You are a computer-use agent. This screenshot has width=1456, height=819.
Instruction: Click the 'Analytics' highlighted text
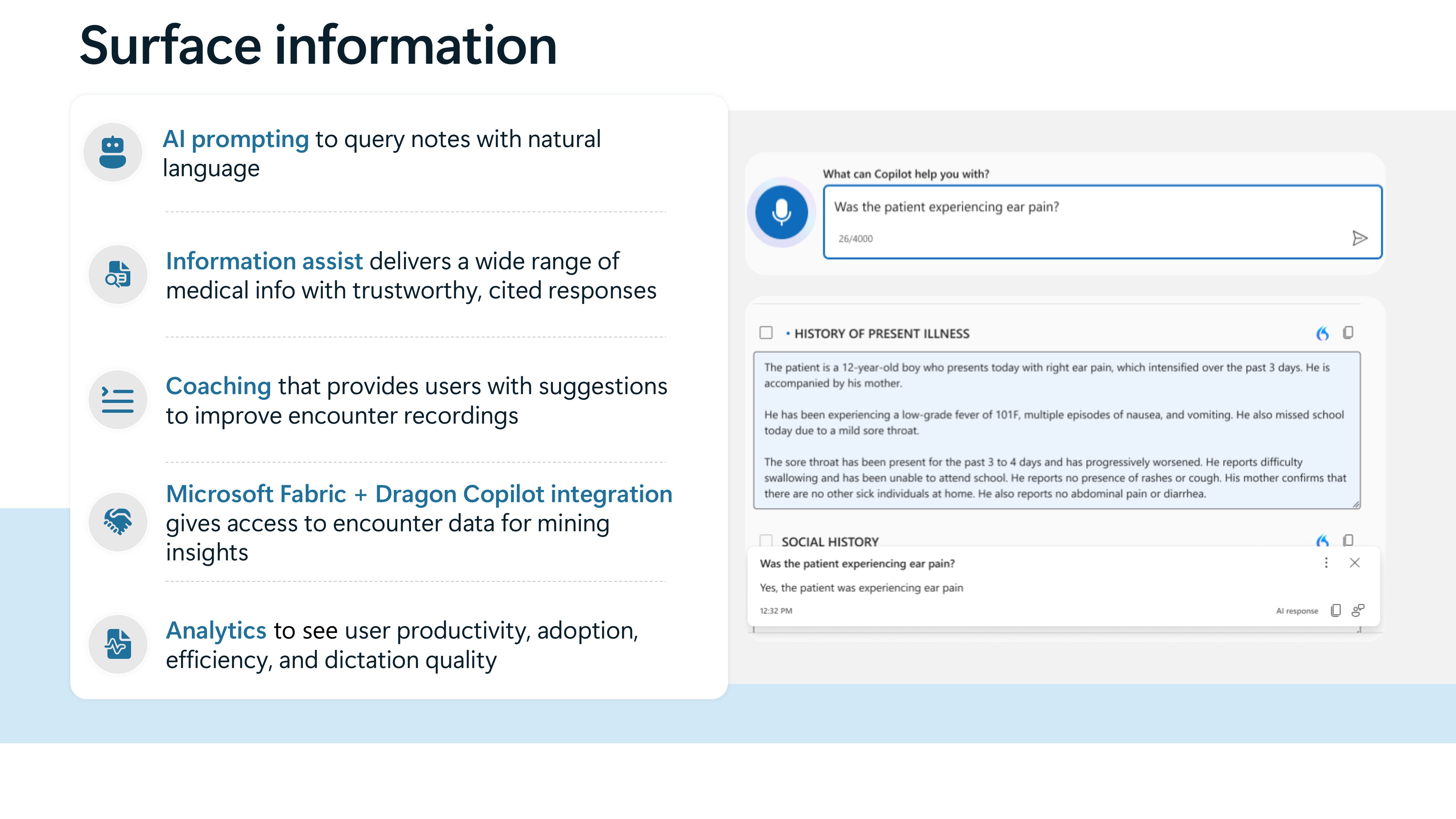216,631
